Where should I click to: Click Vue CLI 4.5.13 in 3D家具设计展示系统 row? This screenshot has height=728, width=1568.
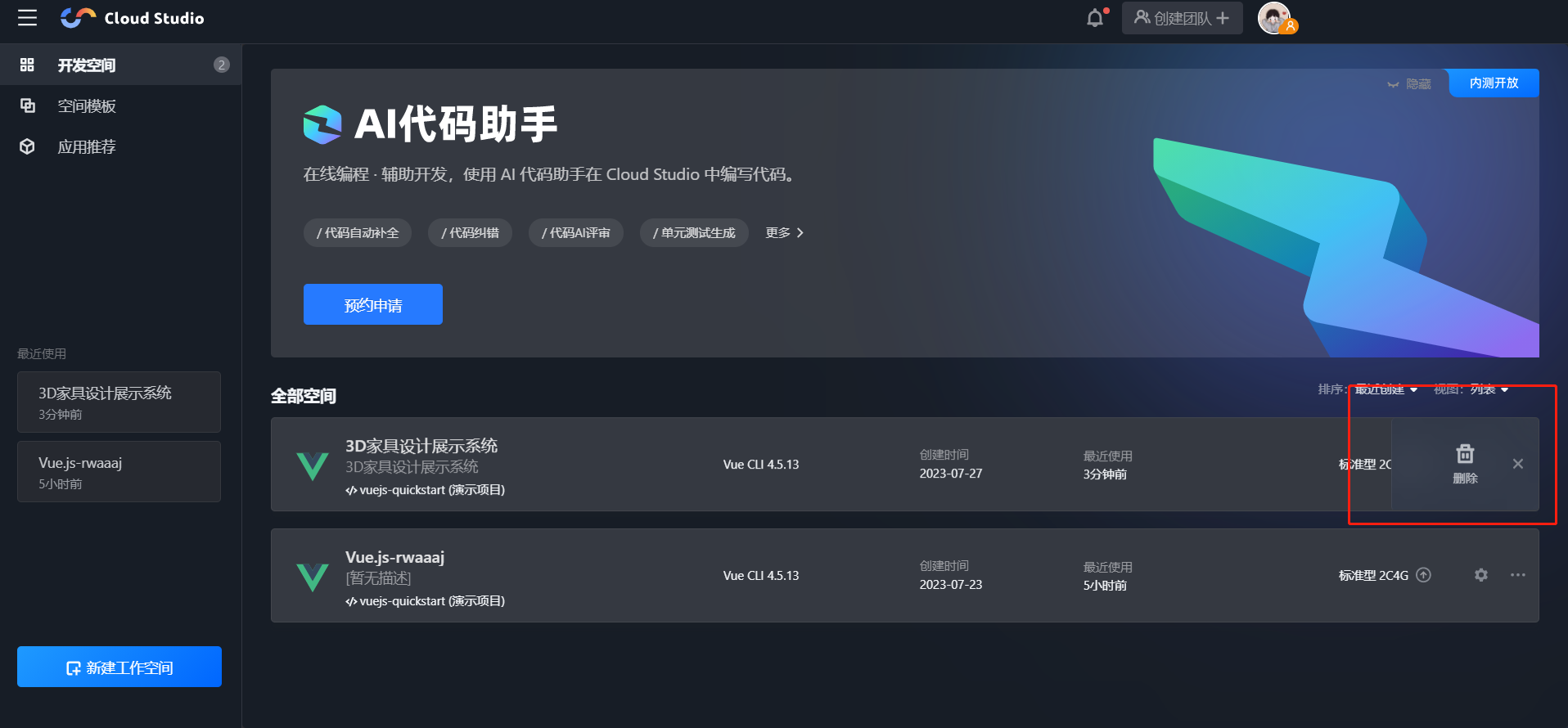(761, 465)
